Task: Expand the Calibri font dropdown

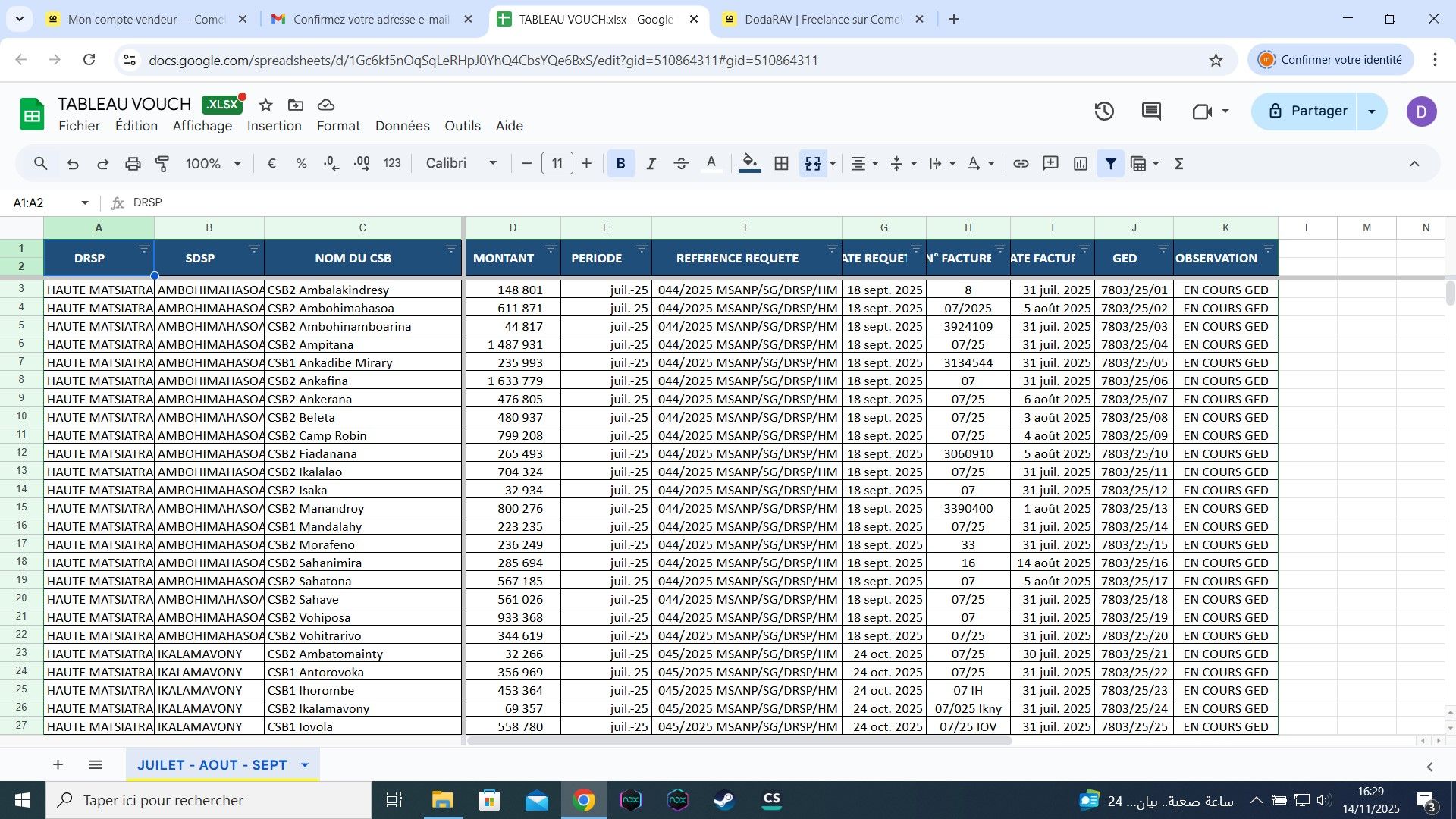Action: click(x=461, y=163)
